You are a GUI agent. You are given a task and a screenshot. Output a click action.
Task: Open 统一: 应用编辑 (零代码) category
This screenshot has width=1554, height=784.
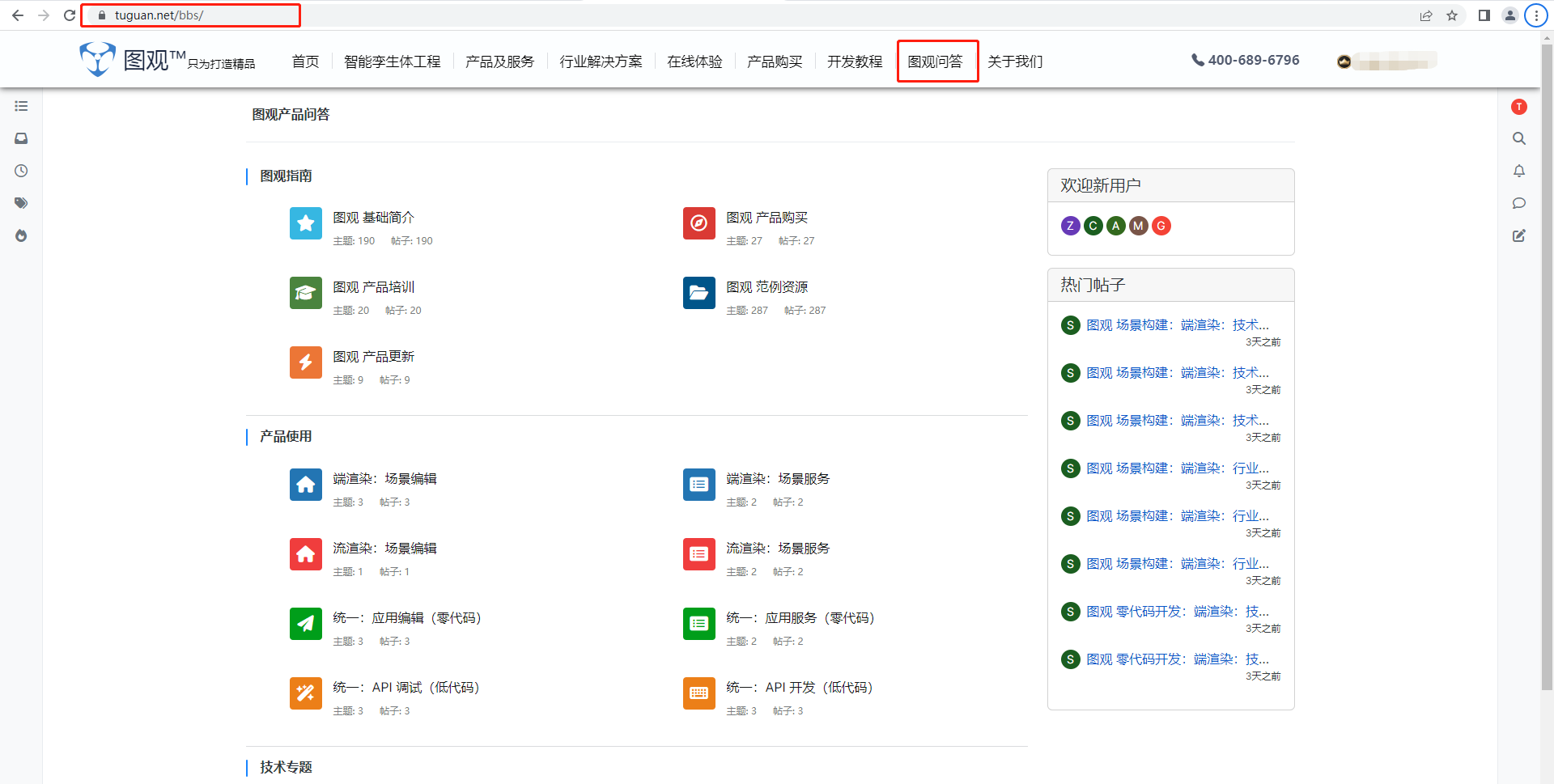pyautogui.click(x=407, y=618)
